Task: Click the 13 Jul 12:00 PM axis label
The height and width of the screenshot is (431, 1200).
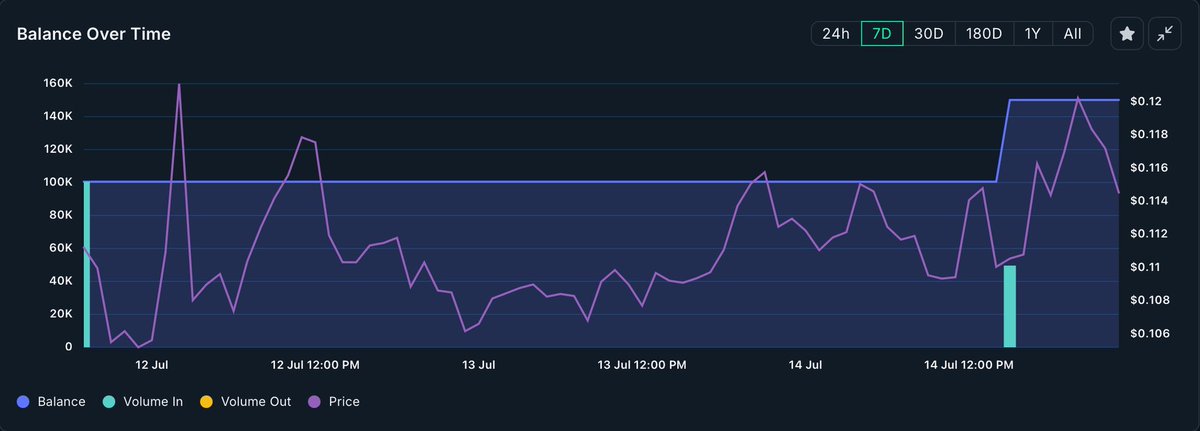Action: click(x=643, y=364)
